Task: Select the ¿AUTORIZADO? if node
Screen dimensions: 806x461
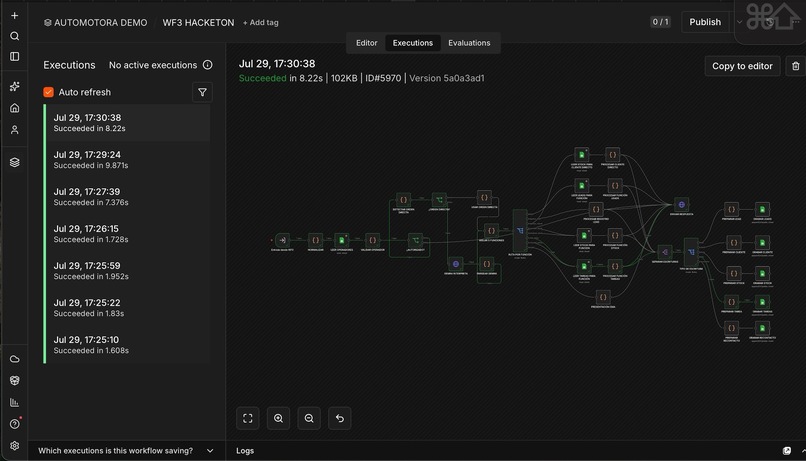Action: point(415,240)
